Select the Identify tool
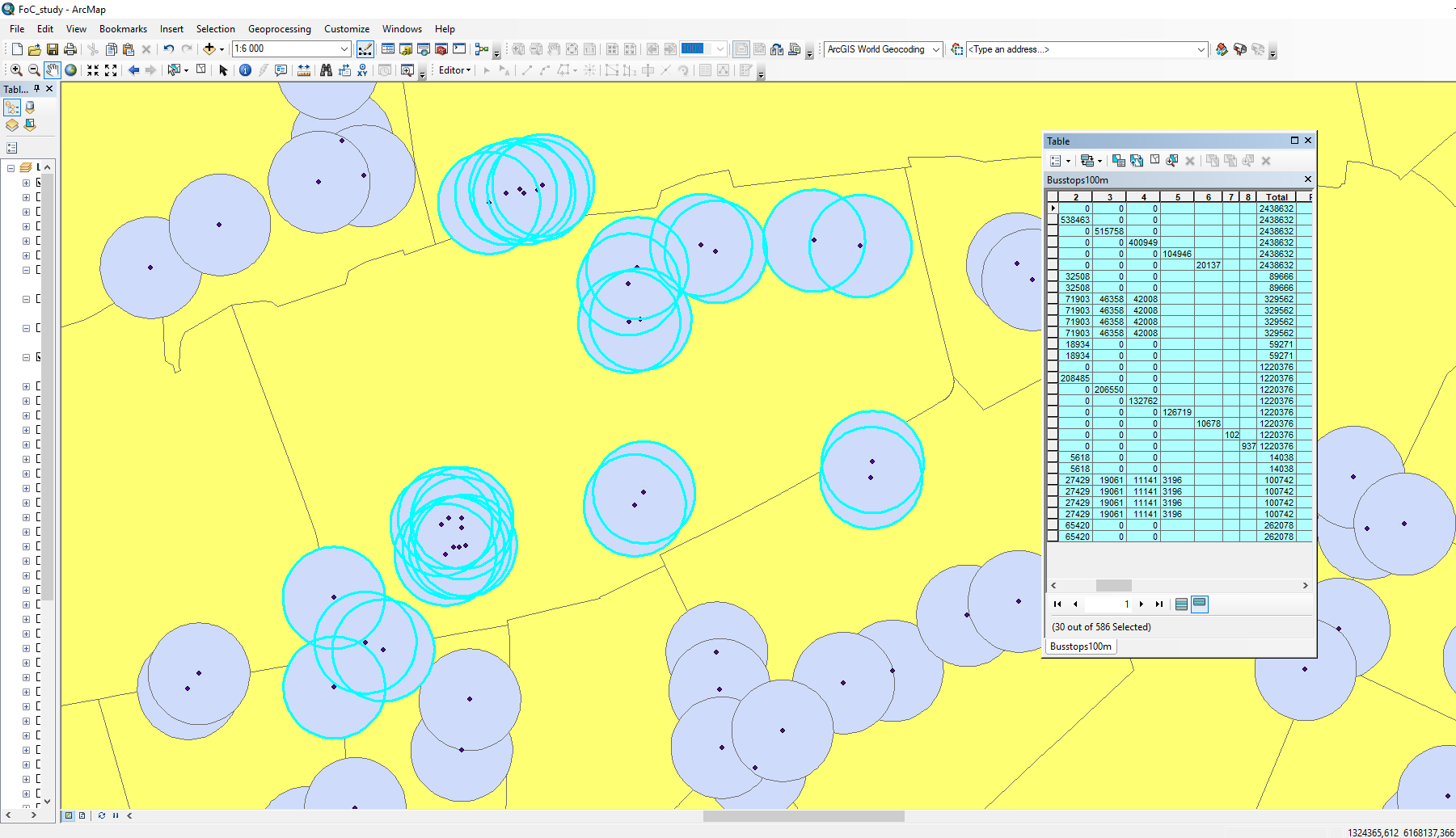 246,70
